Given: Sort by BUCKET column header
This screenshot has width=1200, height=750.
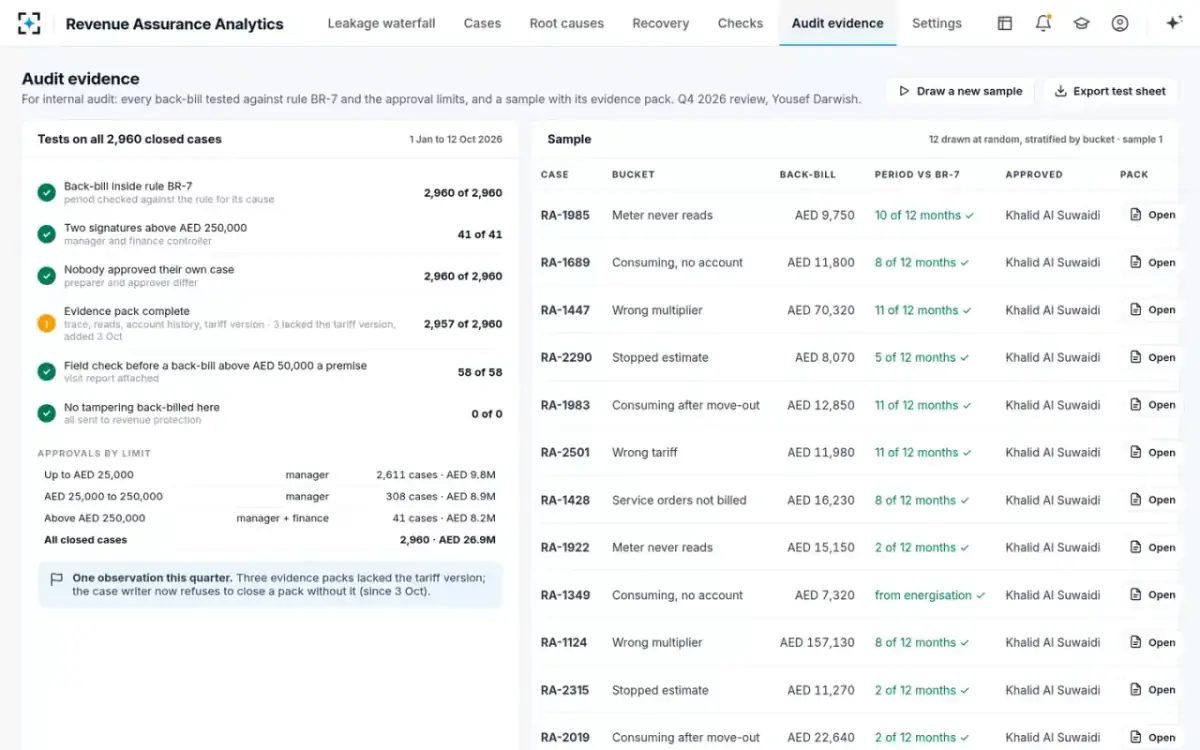Looking at the screenshot, I should (x=633, y=174).
